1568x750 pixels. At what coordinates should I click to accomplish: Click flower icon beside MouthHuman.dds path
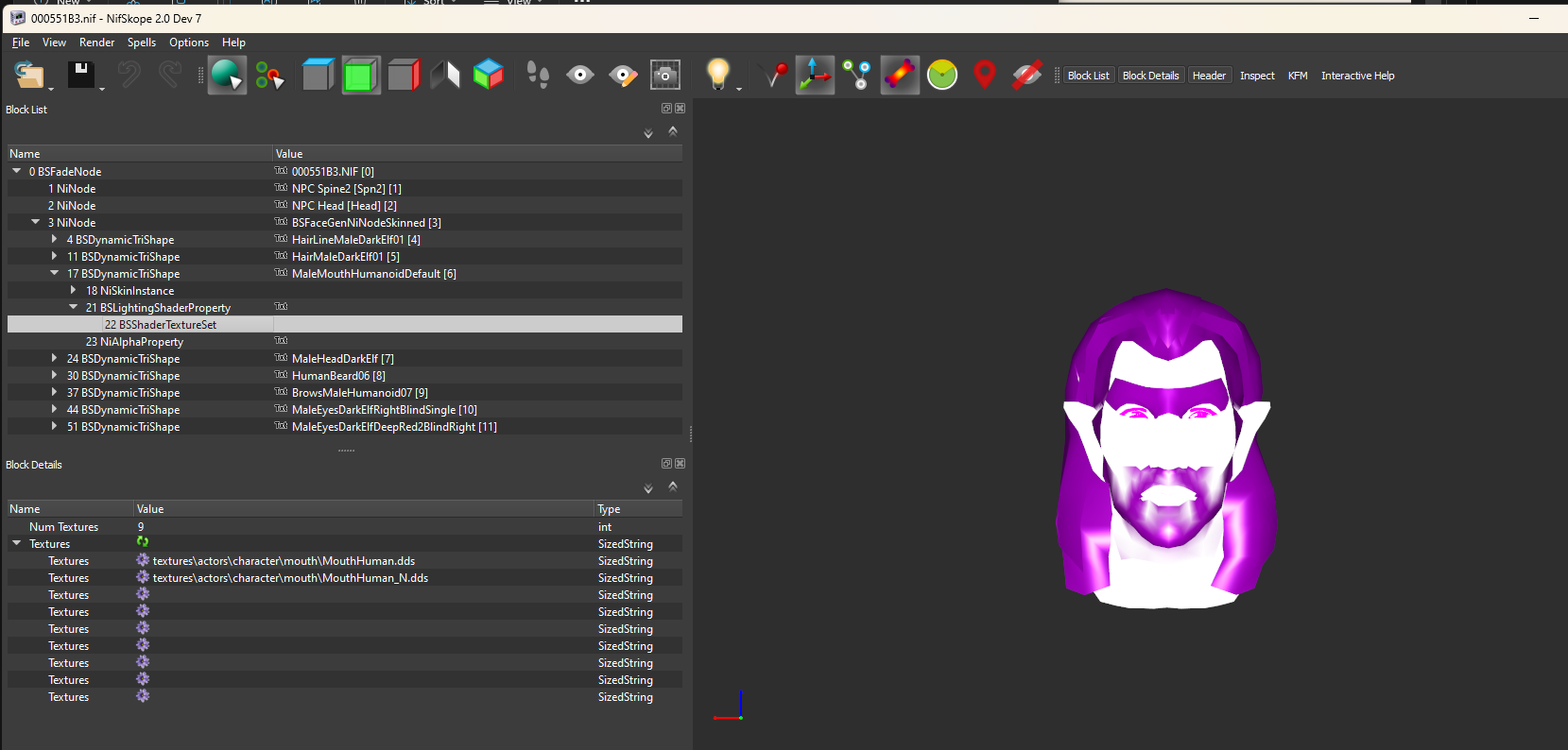point(143,560)
